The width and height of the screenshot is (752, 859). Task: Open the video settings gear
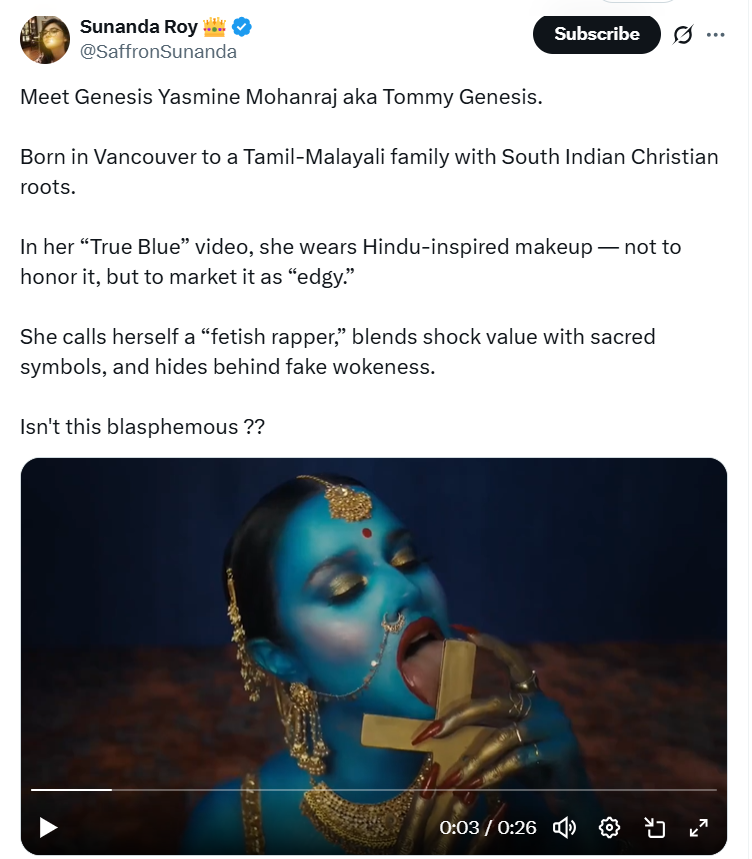click(x=609, y=827)
